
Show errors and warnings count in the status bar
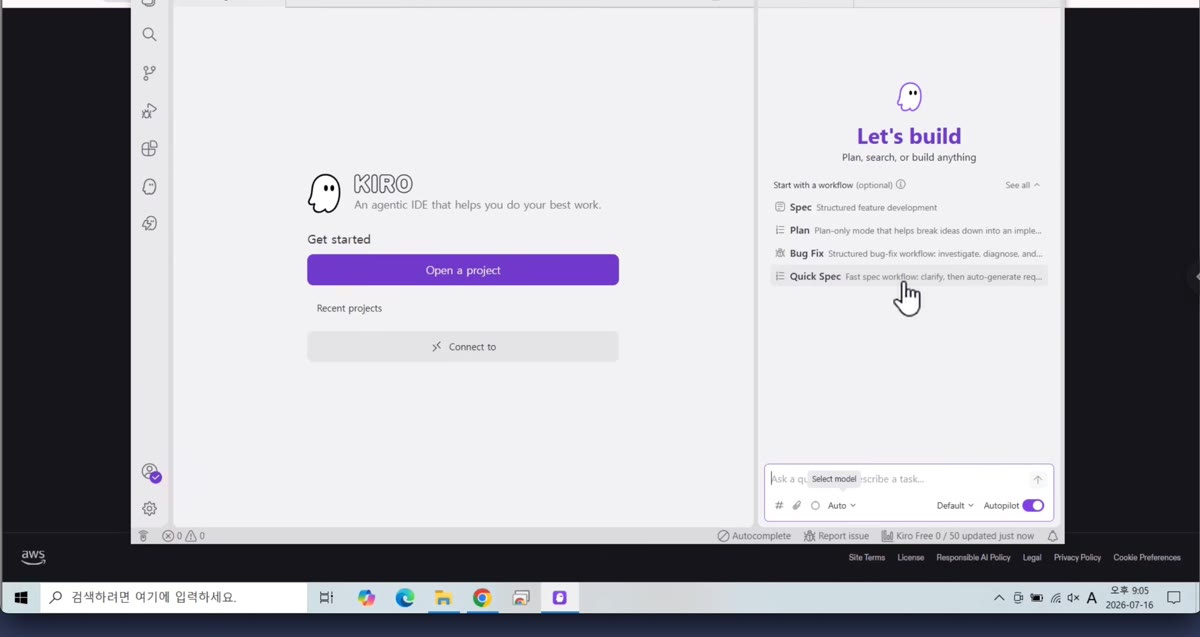(x=183, y=536)
